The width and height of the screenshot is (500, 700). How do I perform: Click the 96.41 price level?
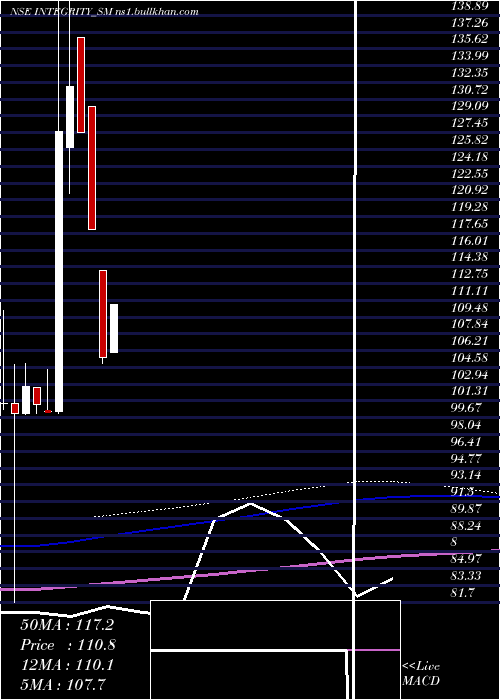(x=467, y=442)
